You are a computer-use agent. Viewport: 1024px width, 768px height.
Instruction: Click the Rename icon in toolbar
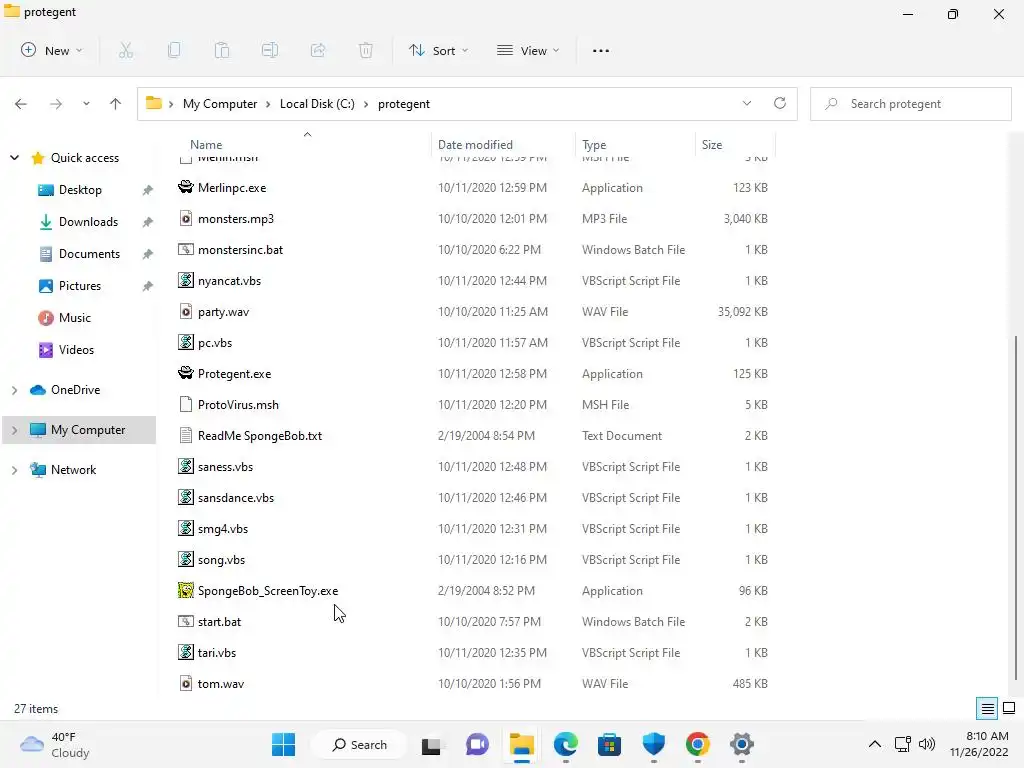(270, 50)
